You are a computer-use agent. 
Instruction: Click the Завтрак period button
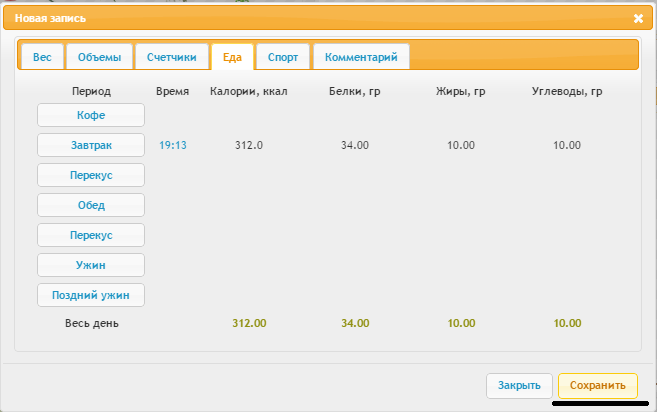[91, 145]
